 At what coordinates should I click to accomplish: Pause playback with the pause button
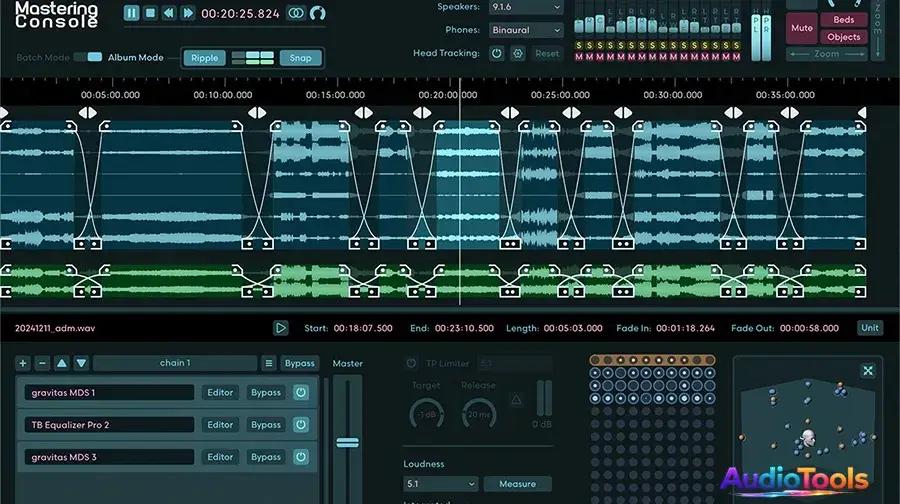[x=131, y=13]
